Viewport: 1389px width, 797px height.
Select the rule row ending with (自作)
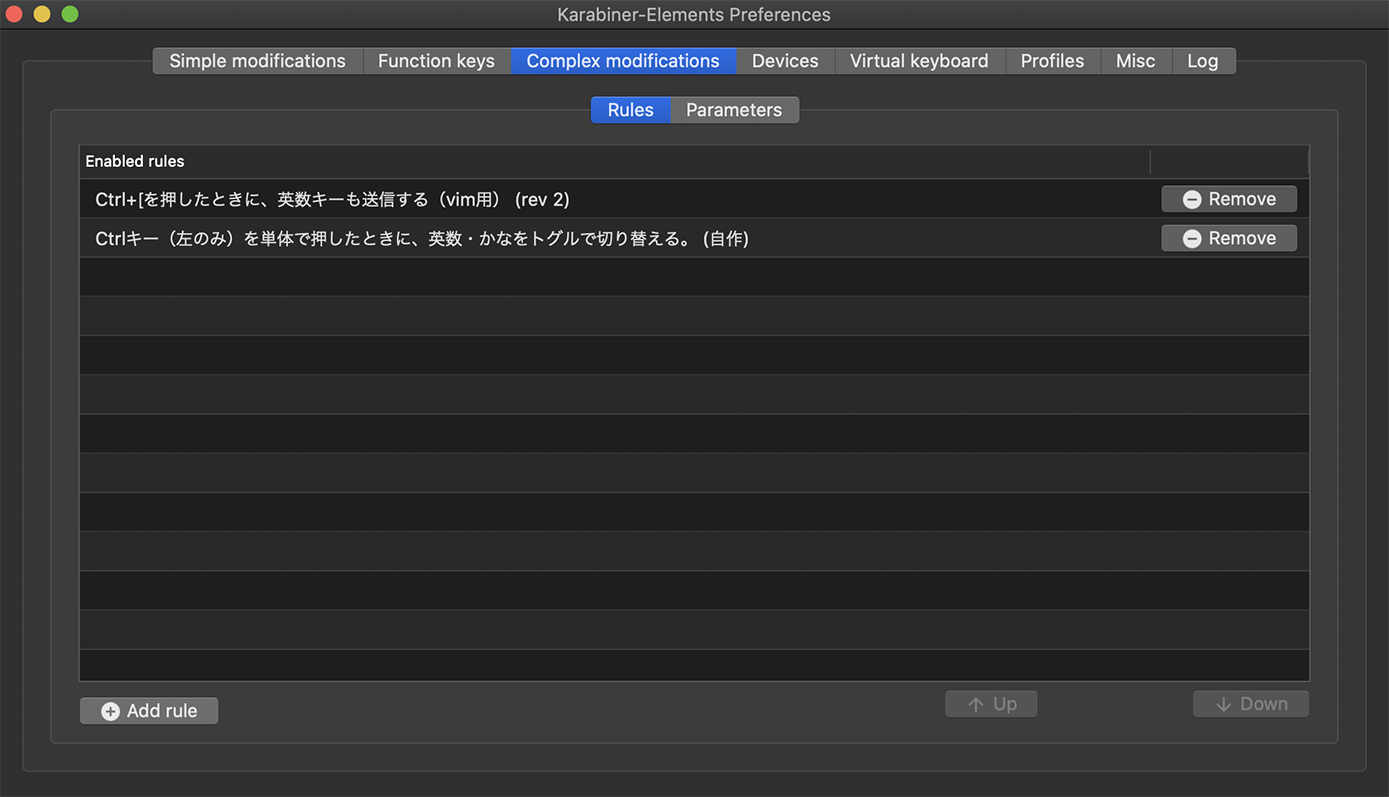click(x=694, y=238)
